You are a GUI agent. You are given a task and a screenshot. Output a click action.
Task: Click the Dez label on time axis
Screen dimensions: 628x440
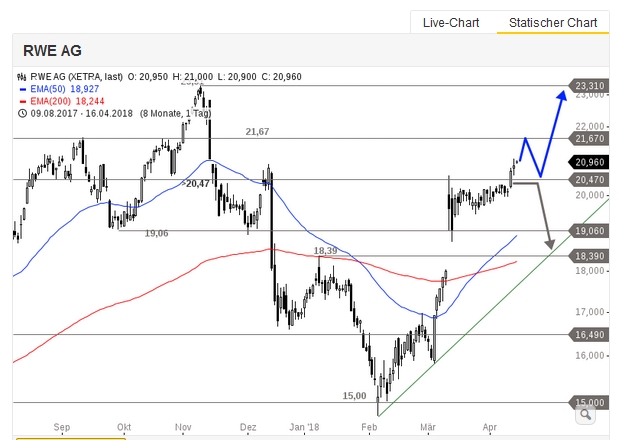click(x=248, y=427)
